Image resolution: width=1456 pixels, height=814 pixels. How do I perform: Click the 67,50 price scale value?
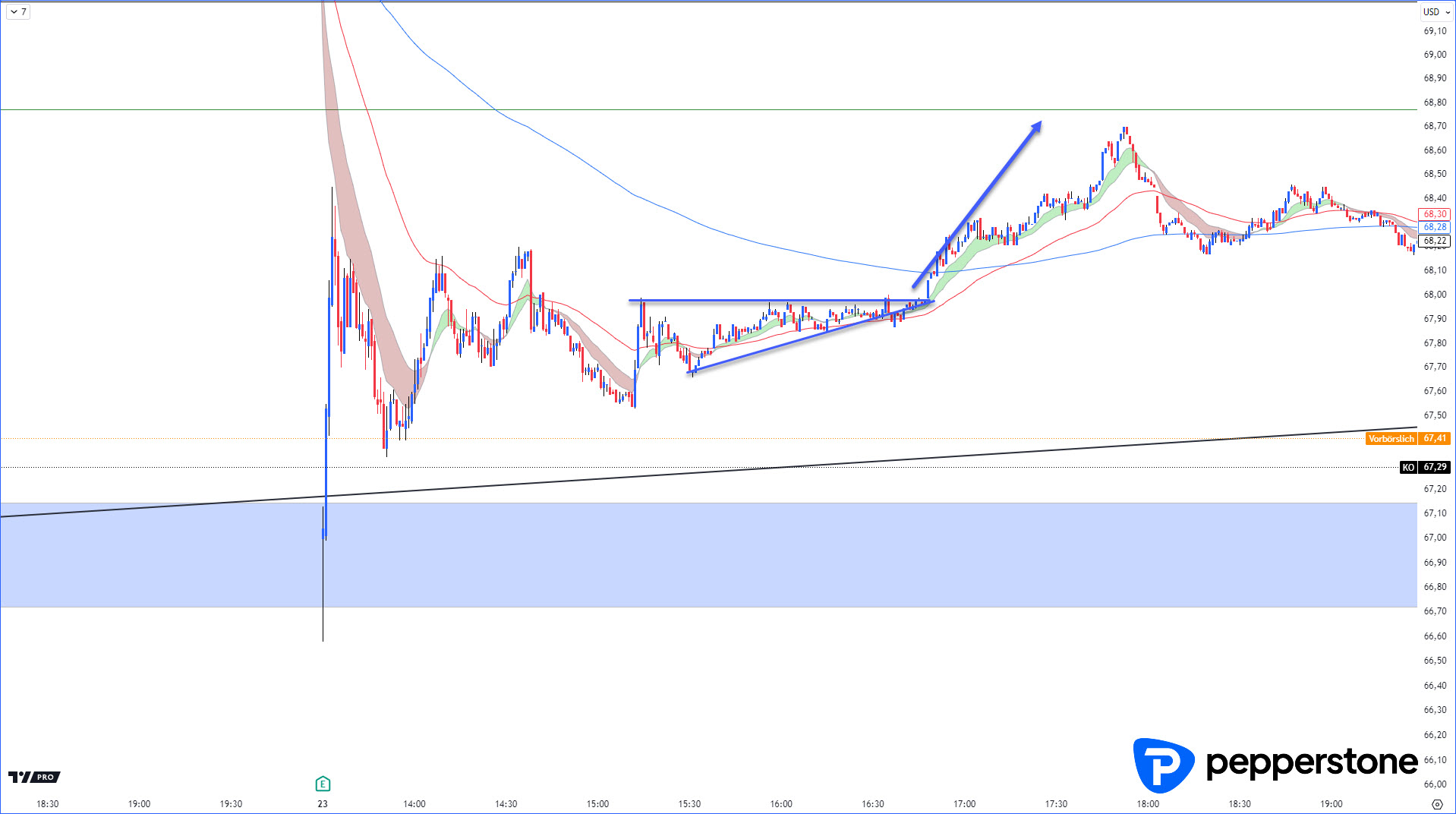click(x=1435, y=415)
